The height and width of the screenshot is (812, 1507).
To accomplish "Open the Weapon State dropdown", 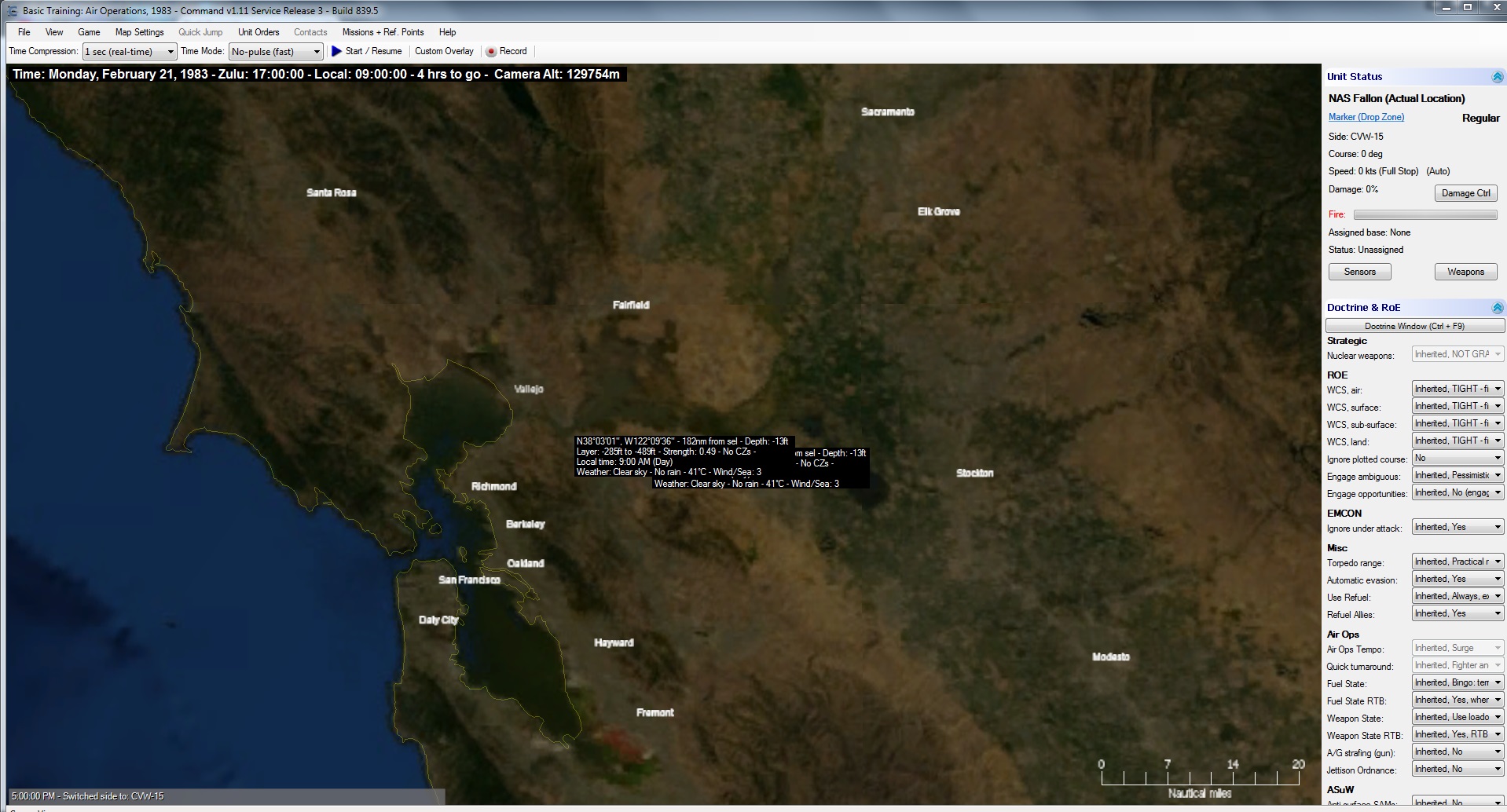I will point(1457,717).
